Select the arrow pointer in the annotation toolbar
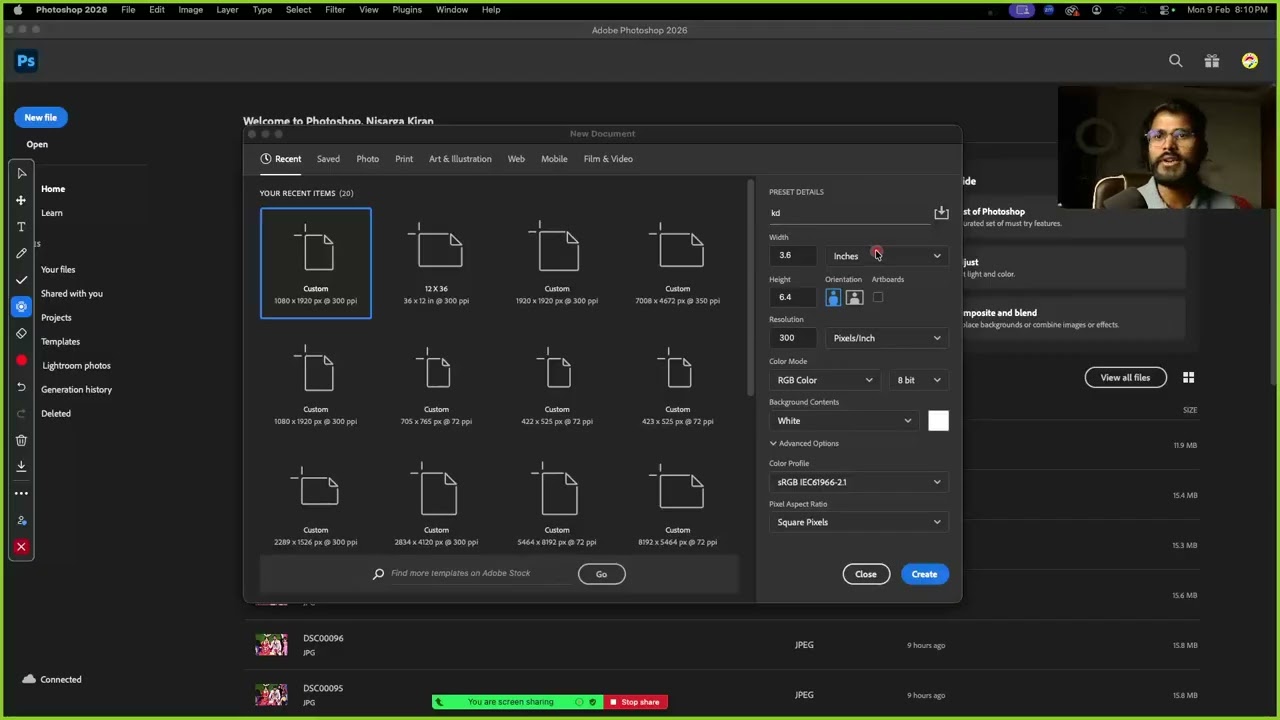 click(x=21, y=174)
